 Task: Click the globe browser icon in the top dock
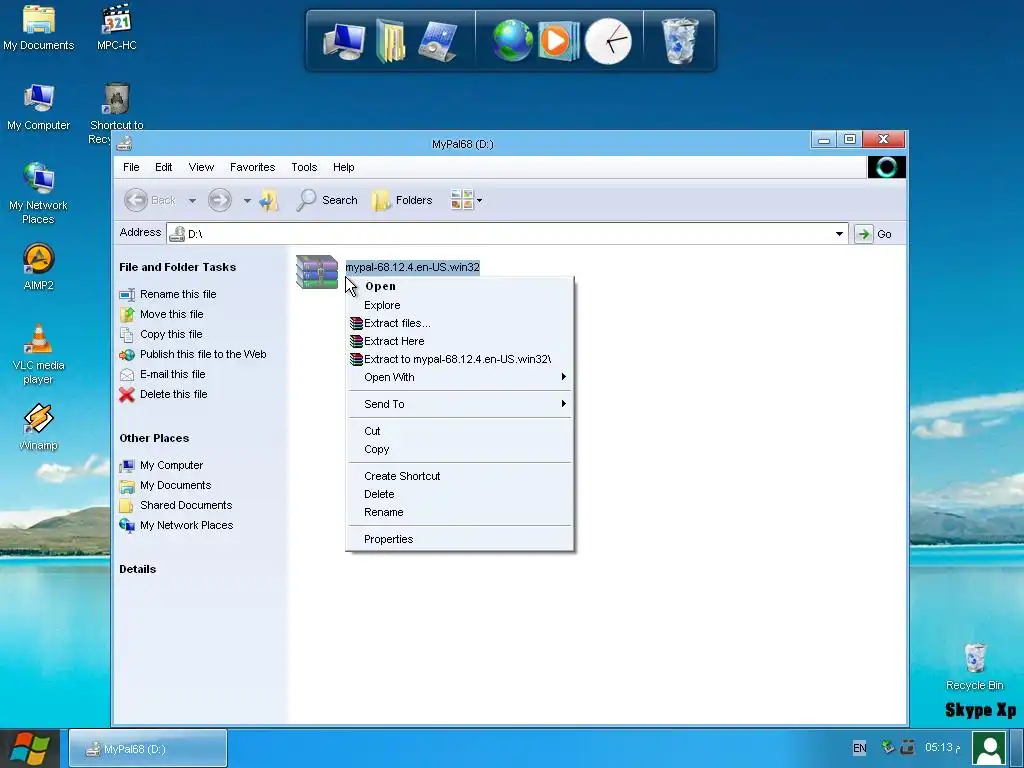tap(512, 41)
